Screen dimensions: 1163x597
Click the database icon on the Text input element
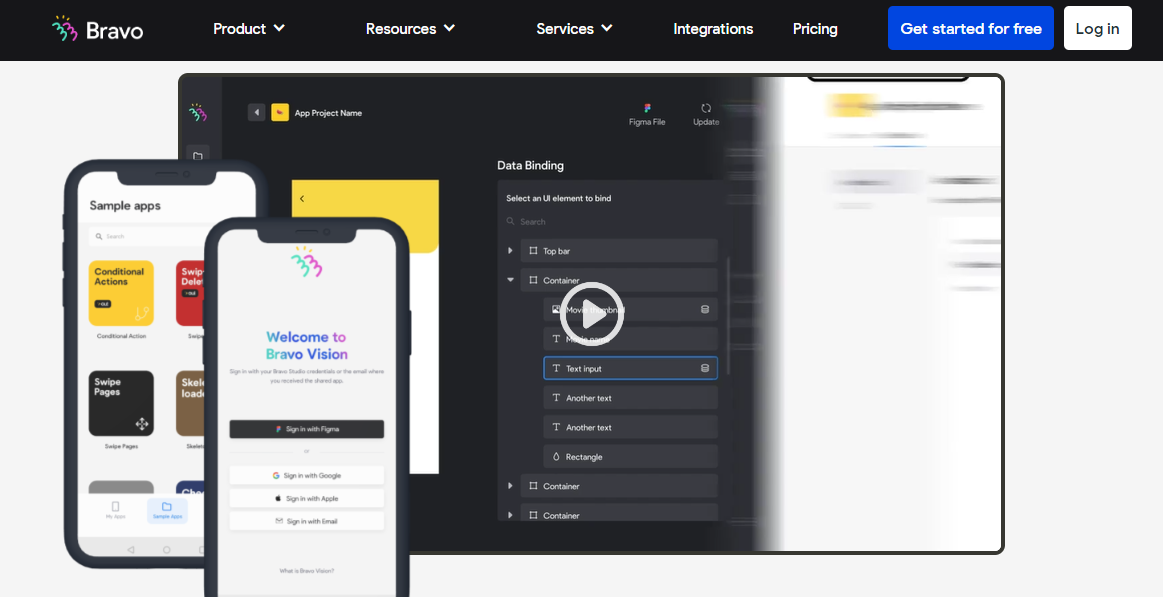(x=707, y=368)
